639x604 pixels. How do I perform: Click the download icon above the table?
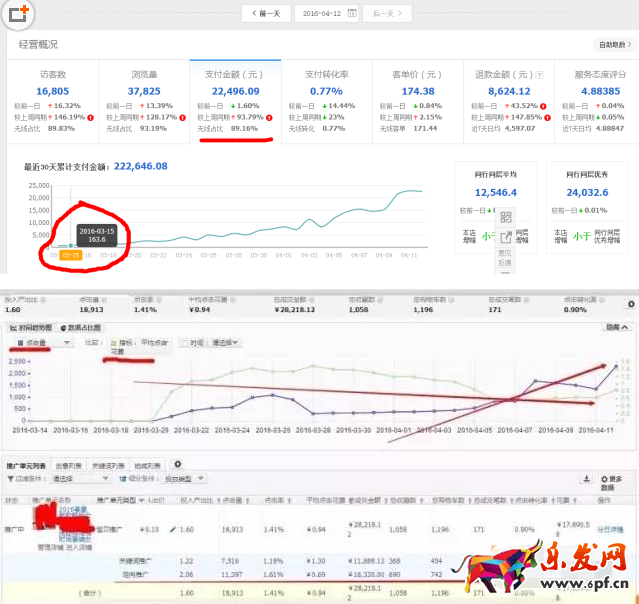pyautogui.click(x=587, y=479)
